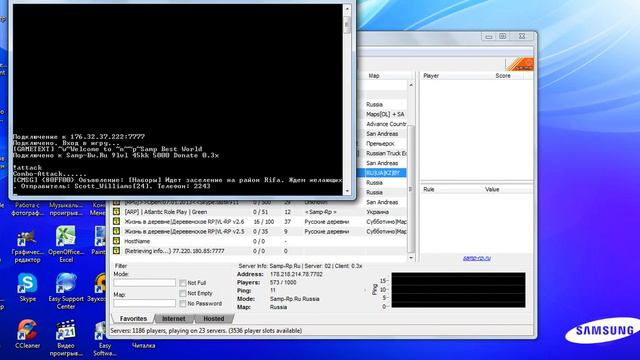Screen dimensions: 640x360
Task: Click the !attack line in the console
Action: (x=27, y=168)
